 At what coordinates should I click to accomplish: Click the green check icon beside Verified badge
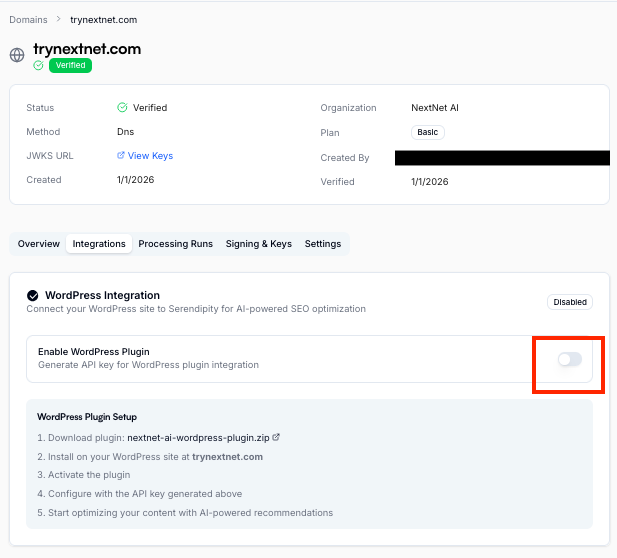[38, 65]
